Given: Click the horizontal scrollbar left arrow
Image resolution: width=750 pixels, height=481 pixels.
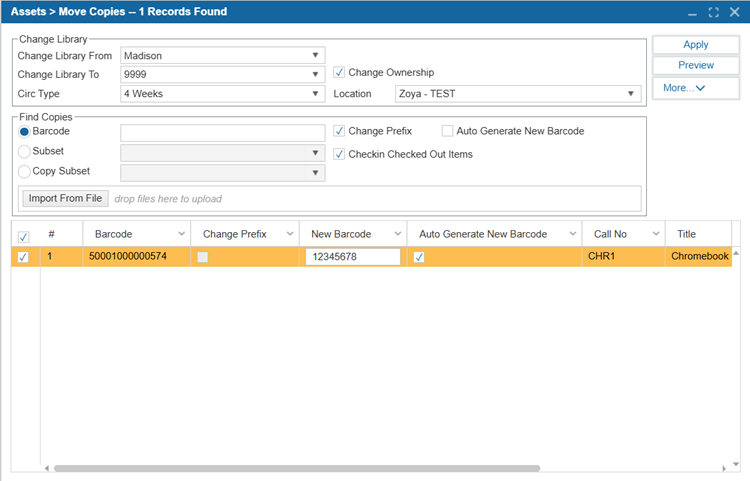Looking at the screenshot, I should click(x=46, y=469).
